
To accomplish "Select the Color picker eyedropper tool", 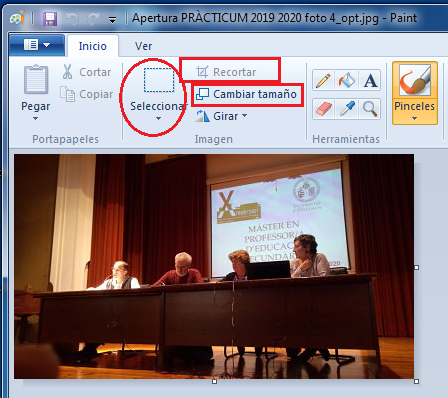I will tap(347, 109).
